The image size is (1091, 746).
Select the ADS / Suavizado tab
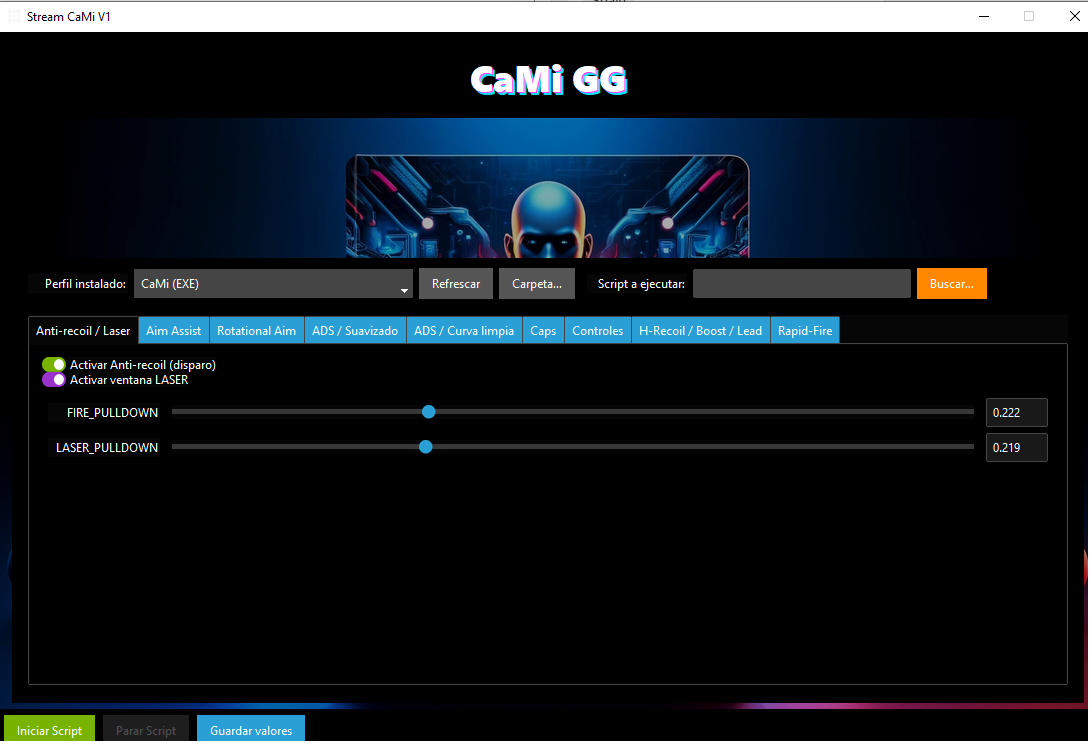355,330
